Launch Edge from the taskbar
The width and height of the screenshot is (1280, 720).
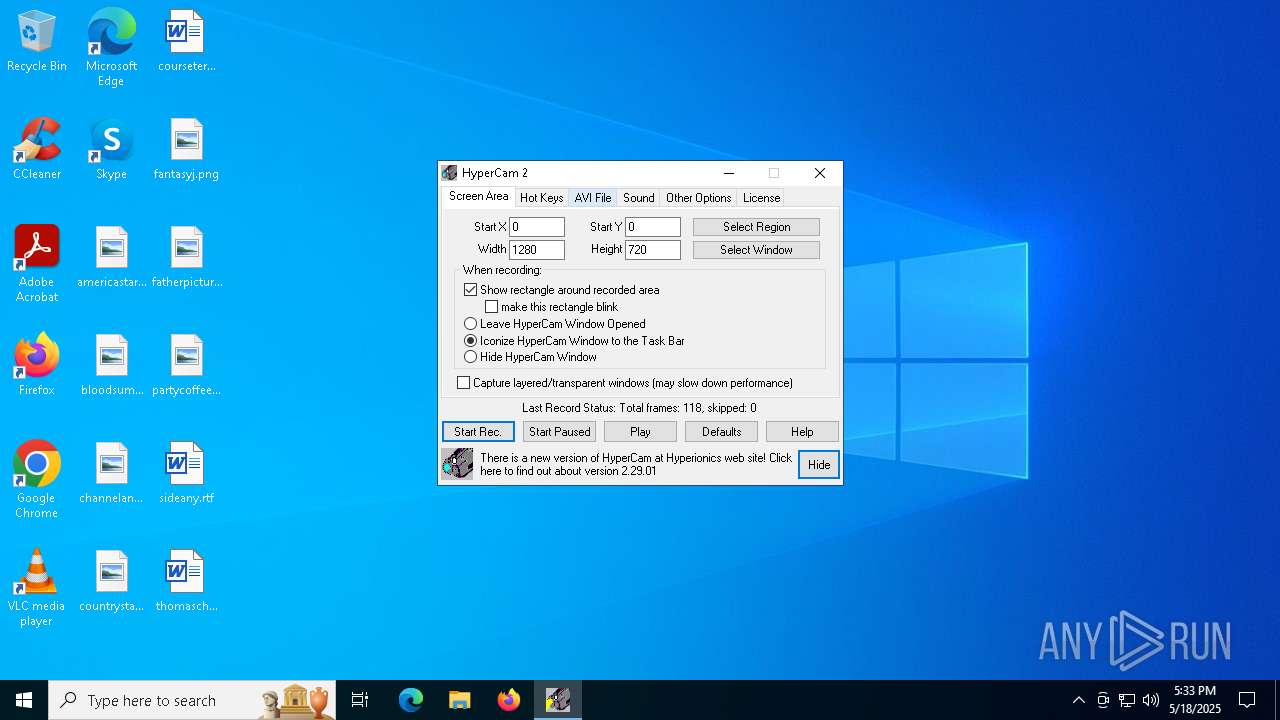[411, 700]
